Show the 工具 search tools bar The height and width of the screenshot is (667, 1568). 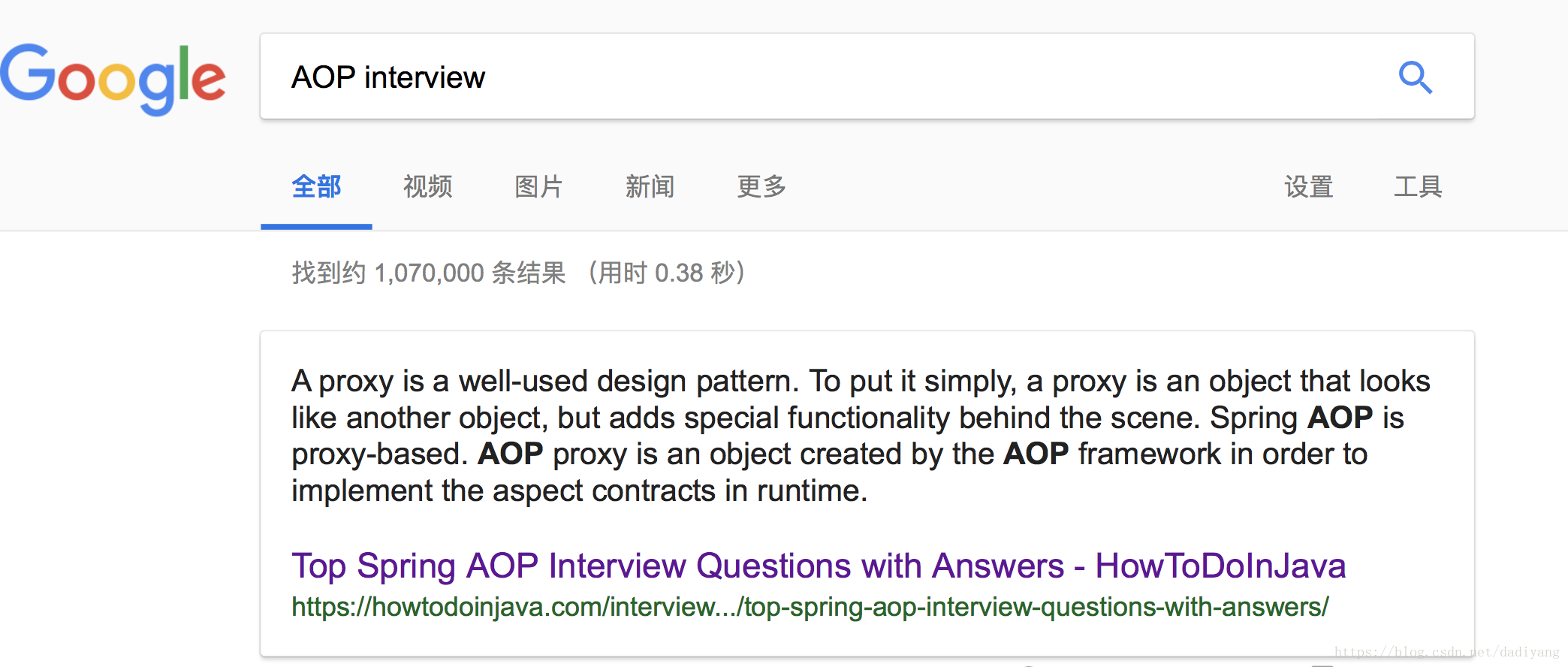[1418, 187]
